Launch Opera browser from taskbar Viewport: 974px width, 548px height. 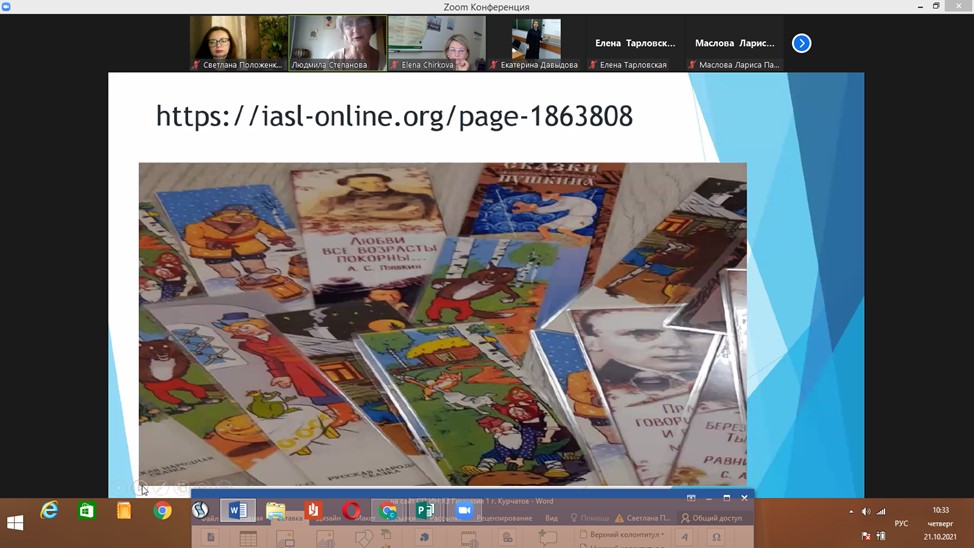pos(351,511)
